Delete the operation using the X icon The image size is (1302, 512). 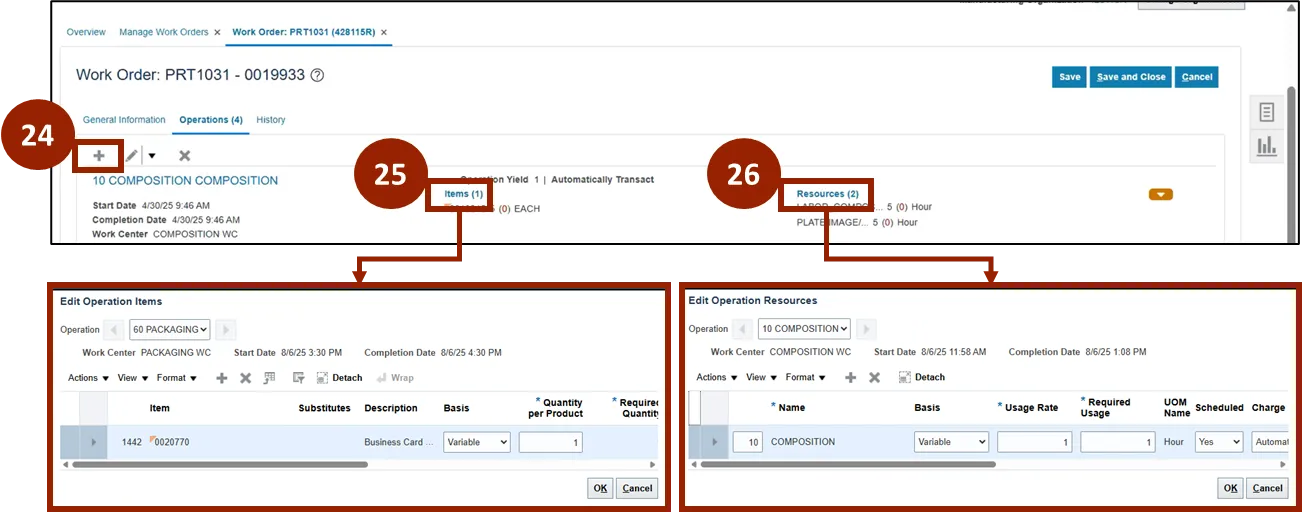[x=184, y=156]
